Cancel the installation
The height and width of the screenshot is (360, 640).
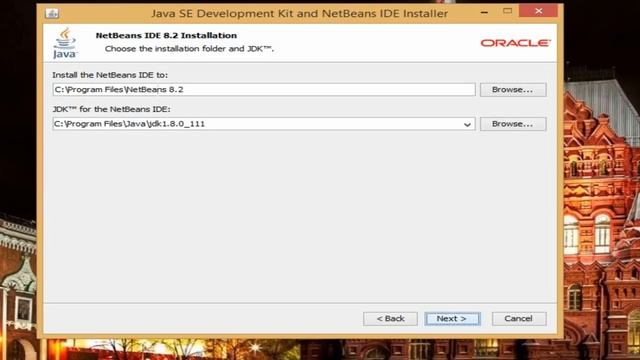[519, 319]
